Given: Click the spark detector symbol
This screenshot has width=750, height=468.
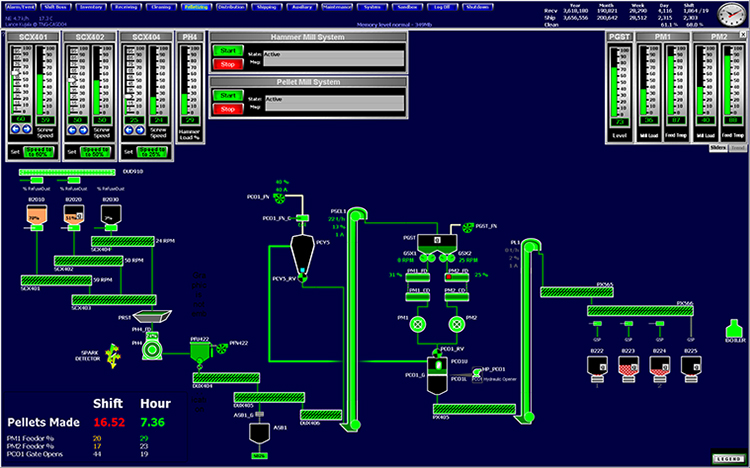Looking at the screenshot, I should tap(113, 356).
